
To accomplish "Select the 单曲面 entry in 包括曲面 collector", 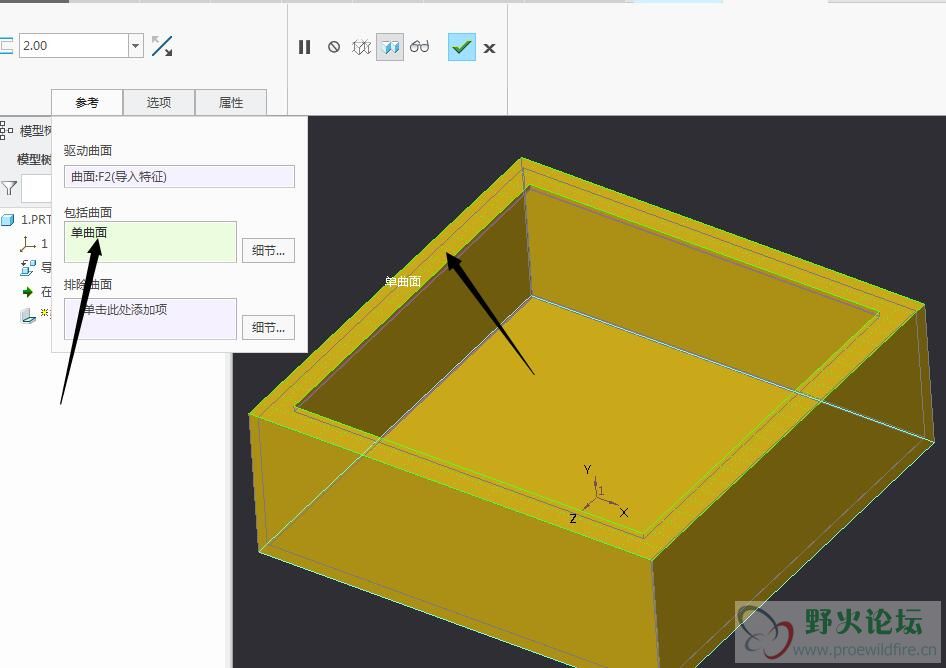I will 89,232.
